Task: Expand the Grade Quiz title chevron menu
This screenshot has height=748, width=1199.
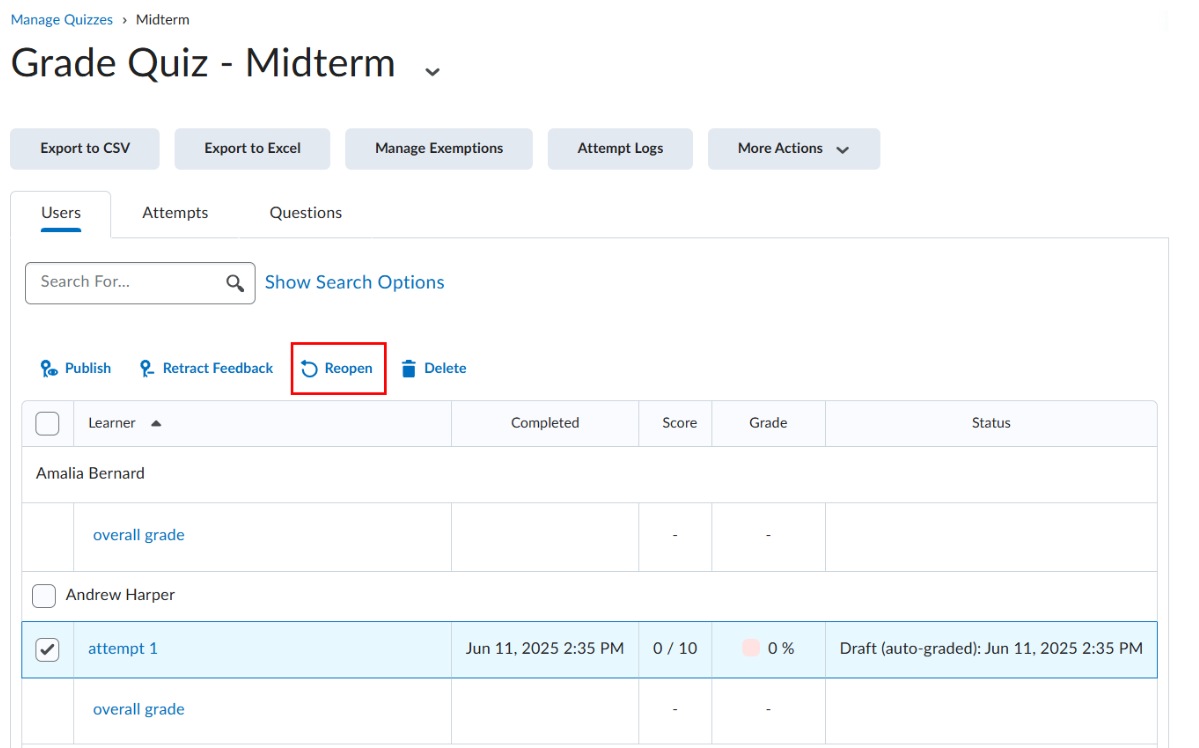Action: point(432,71)
